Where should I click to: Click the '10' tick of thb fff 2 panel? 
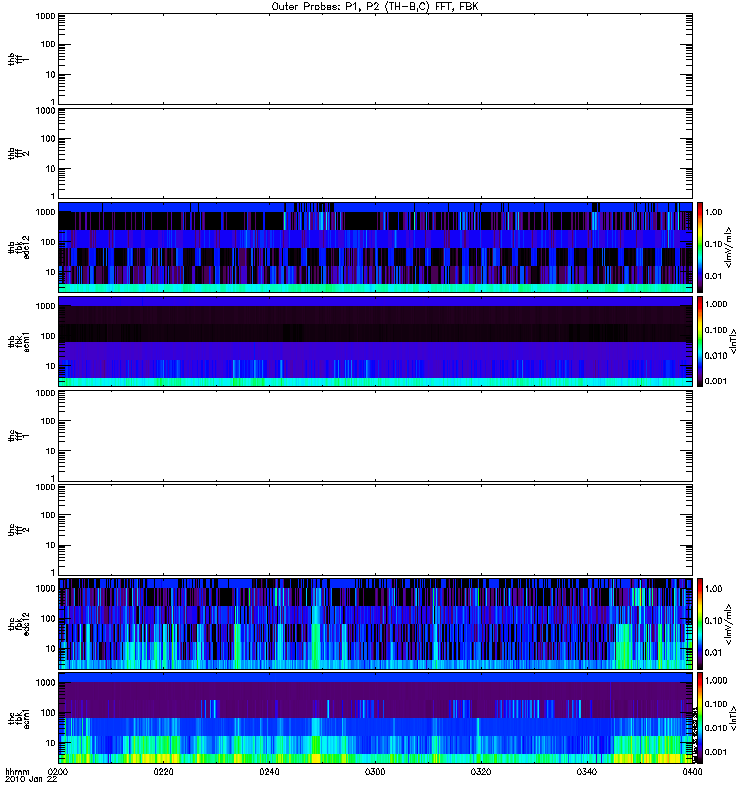51,169
